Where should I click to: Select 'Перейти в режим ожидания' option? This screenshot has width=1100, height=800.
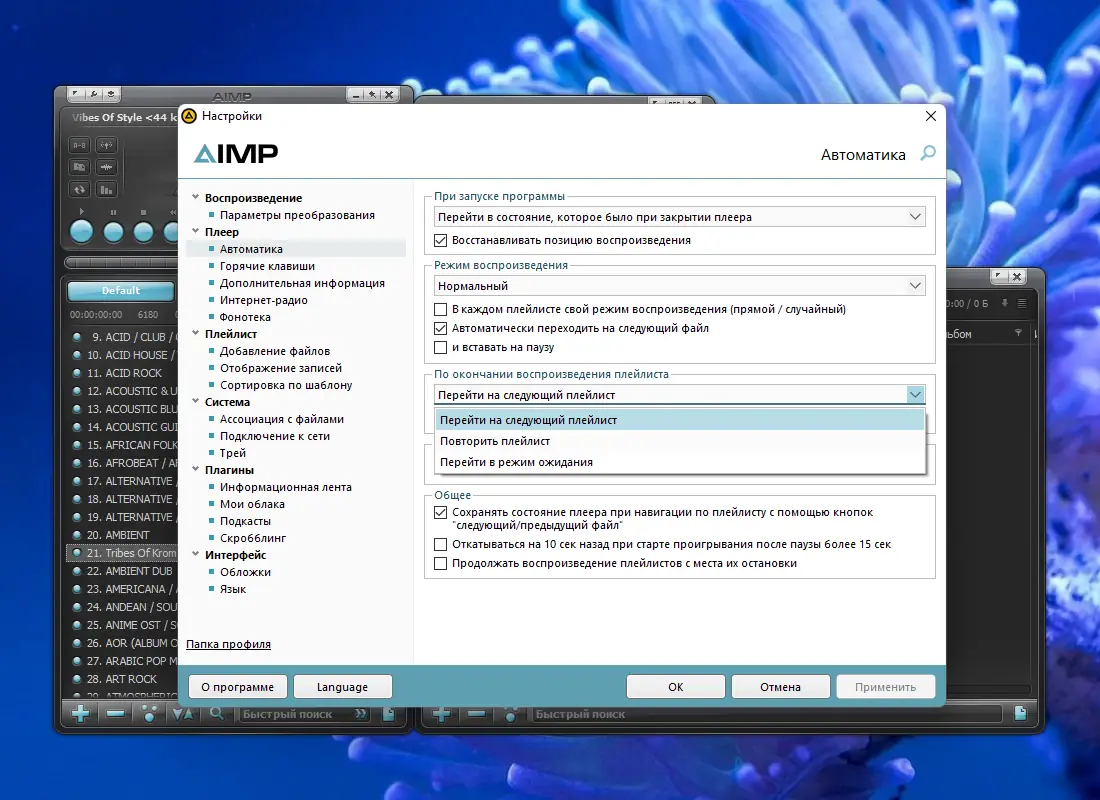680,462
